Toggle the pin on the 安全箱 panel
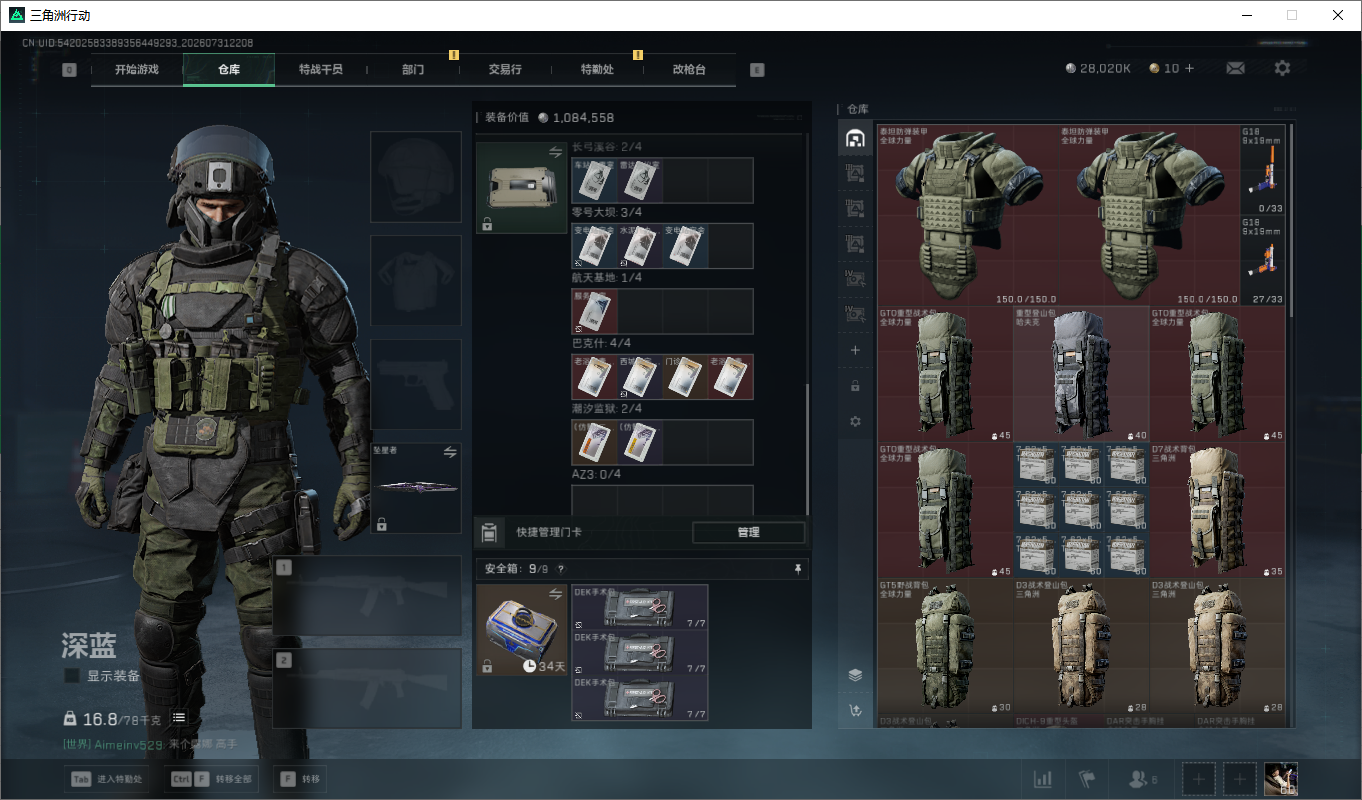 (797, 569)
